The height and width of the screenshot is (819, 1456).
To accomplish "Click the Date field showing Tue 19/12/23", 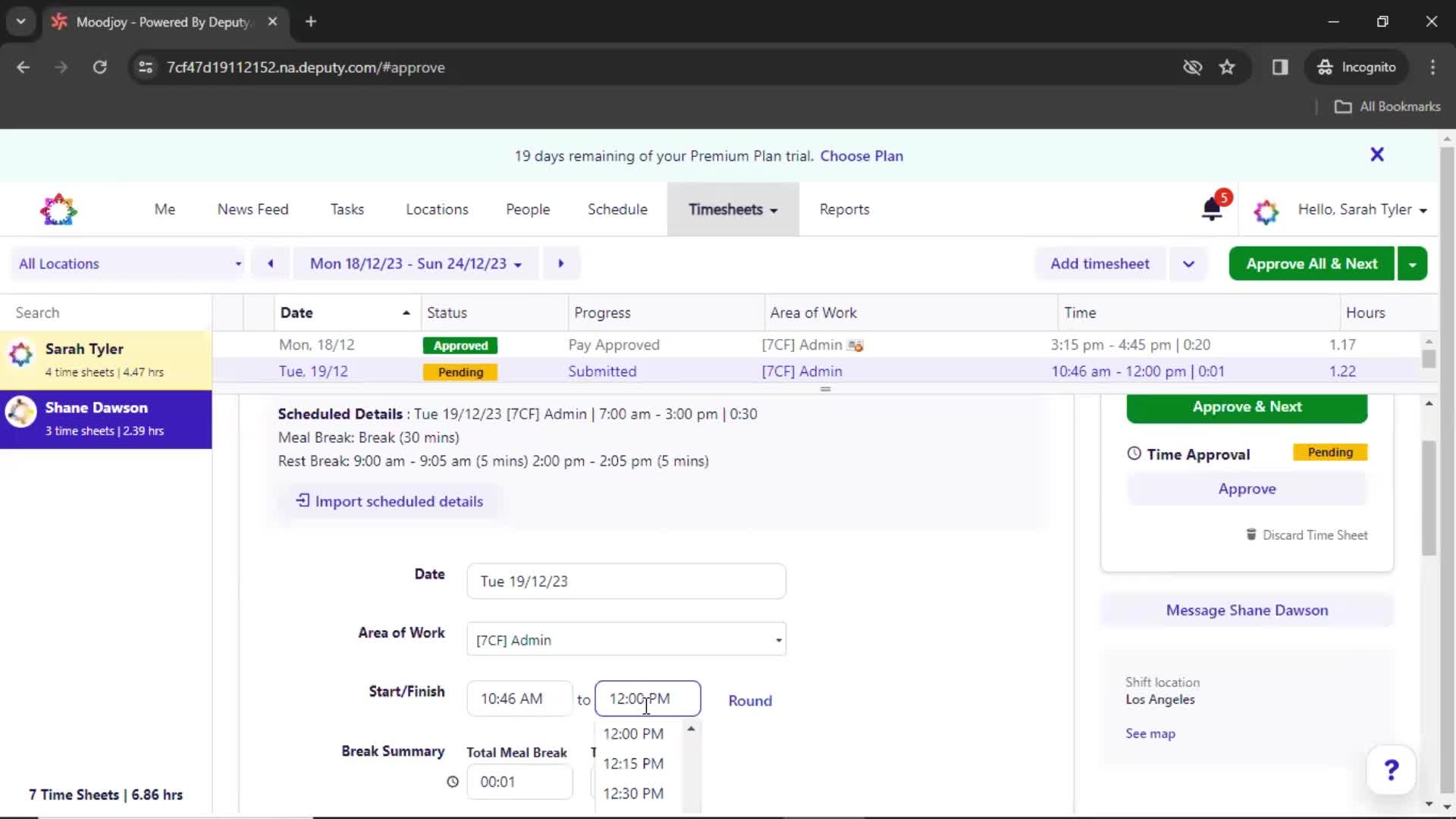I will (x=626, y=581).
